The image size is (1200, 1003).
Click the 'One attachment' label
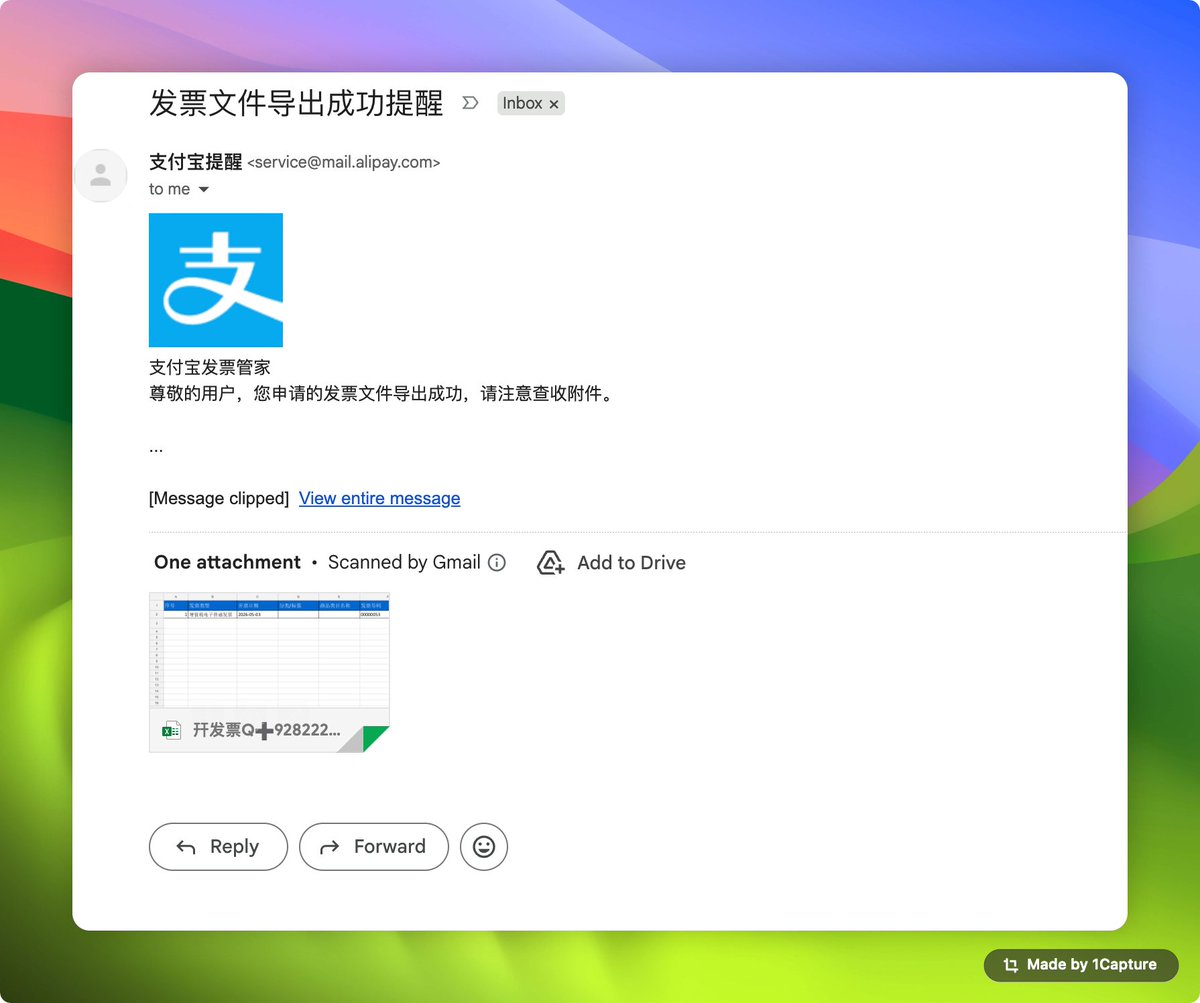(x=227, y=562)
